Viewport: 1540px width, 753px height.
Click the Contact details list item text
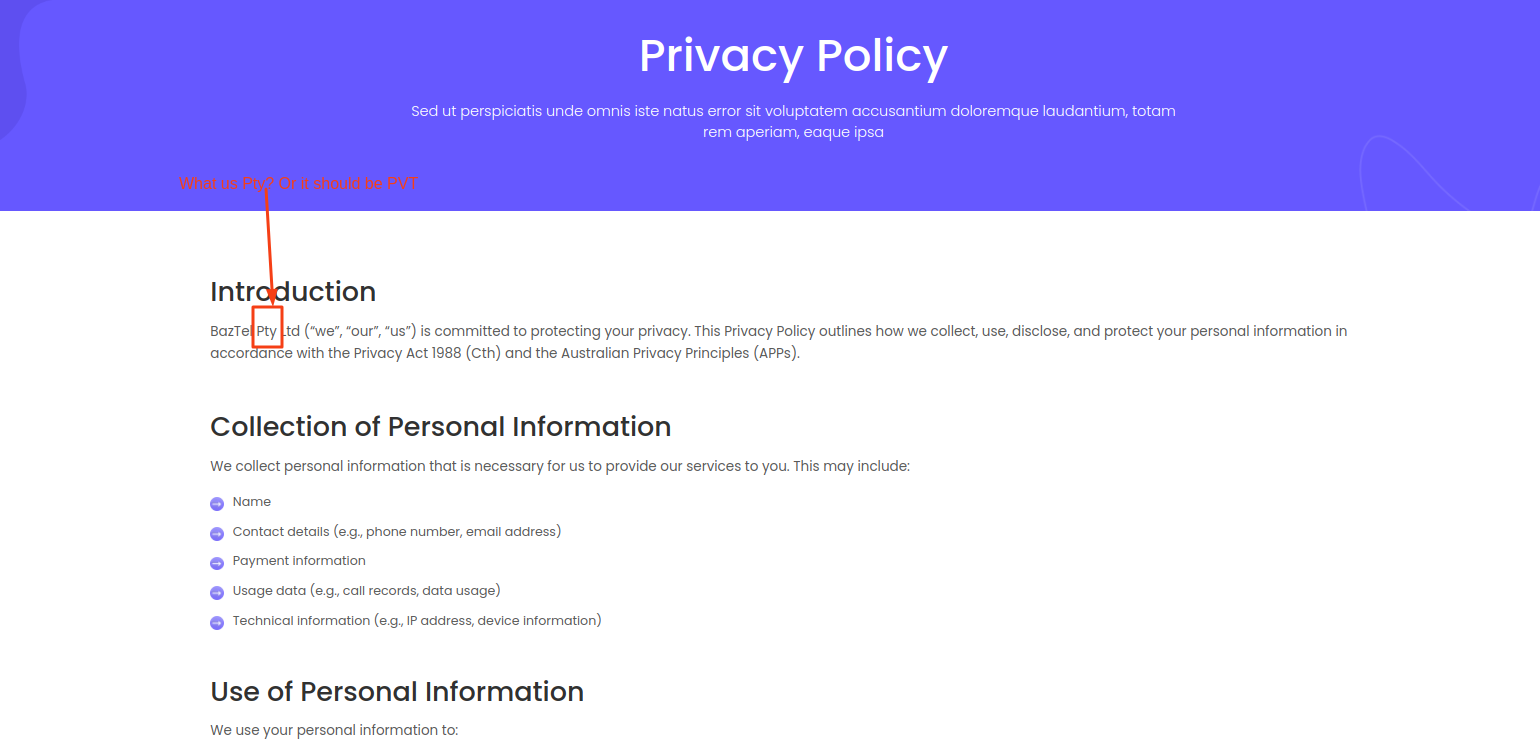(397, 532)
